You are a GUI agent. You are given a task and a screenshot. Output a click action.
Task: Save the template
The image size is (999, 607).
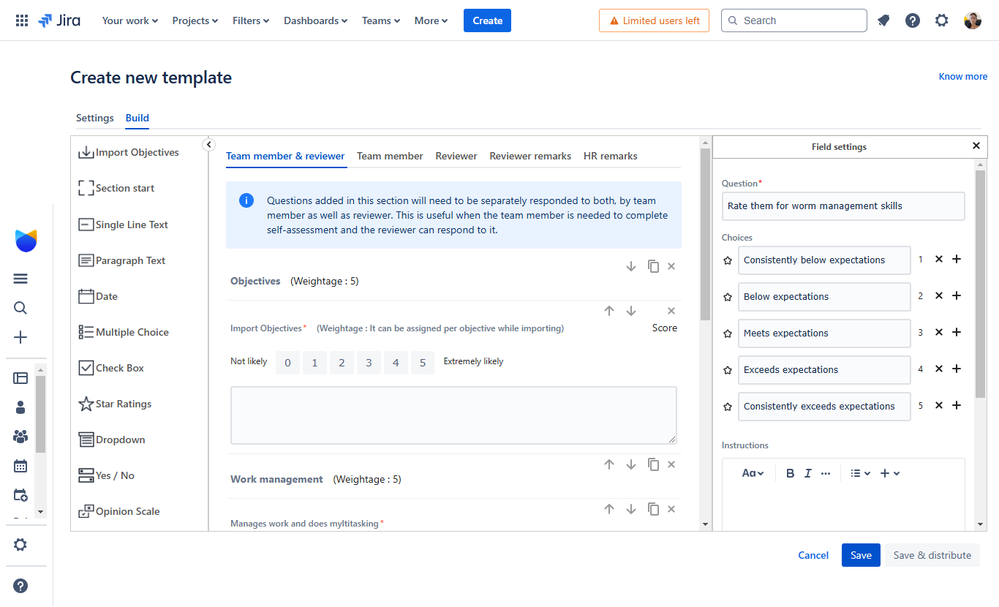point(861,555)
